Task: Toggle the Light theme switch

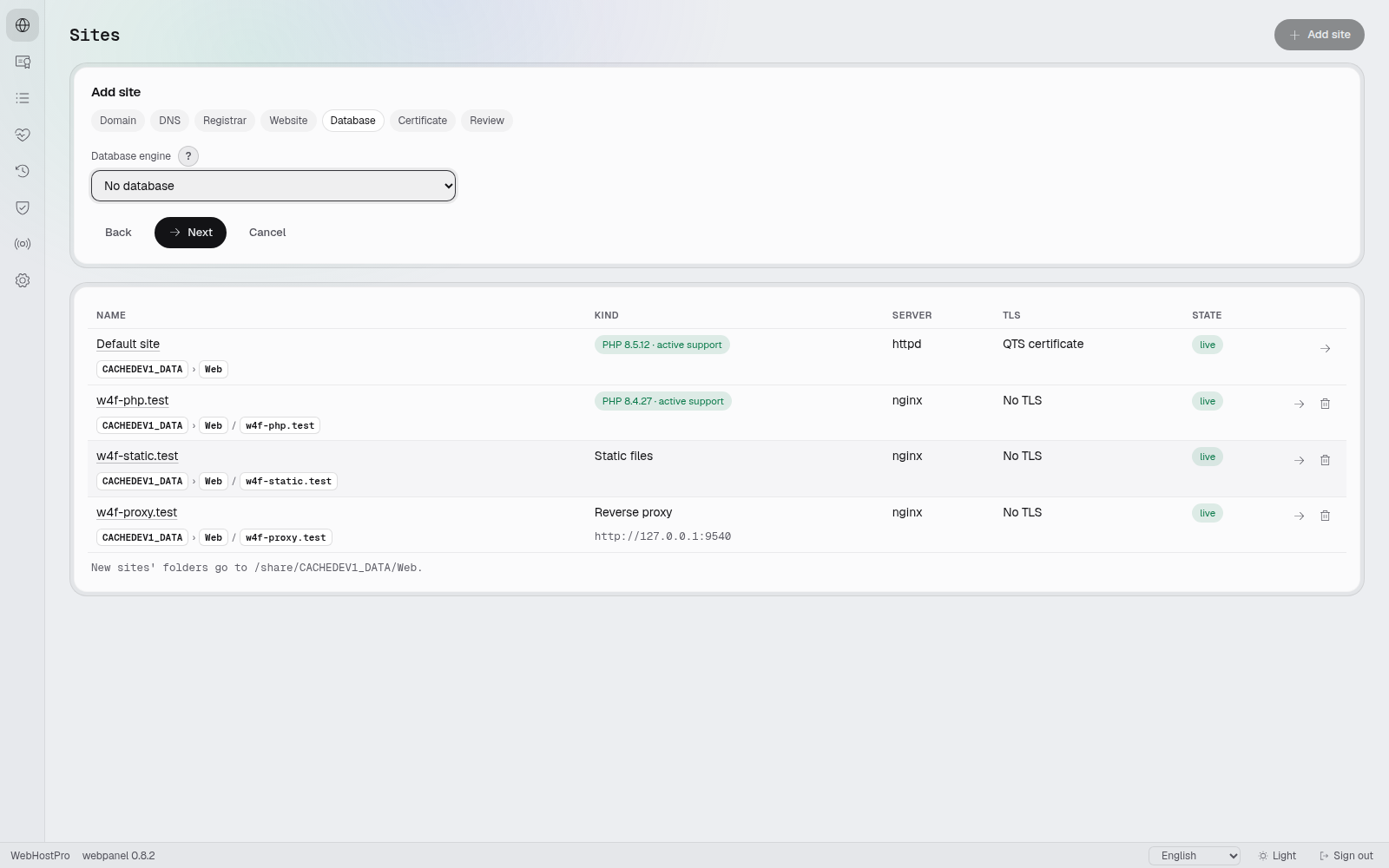Action: (x=1277, y=856)
